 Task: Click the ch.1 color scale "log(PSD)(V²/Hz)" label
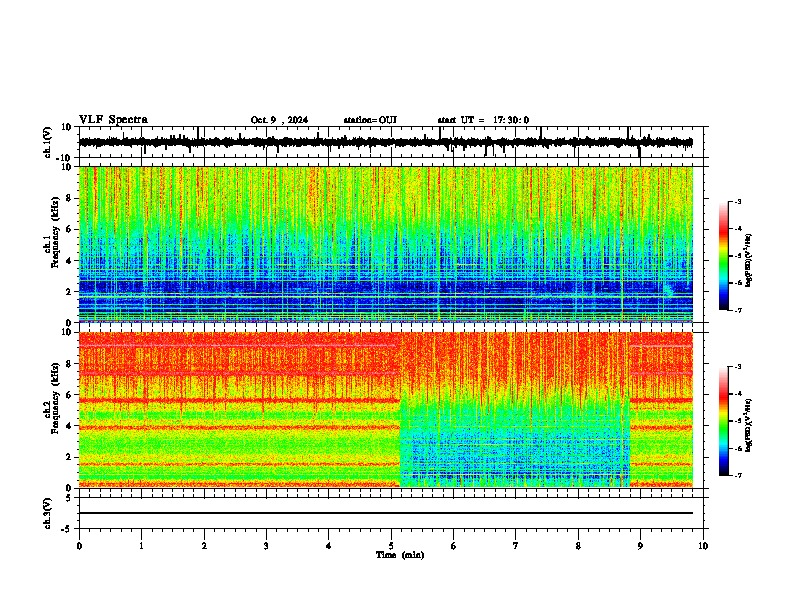748,261
